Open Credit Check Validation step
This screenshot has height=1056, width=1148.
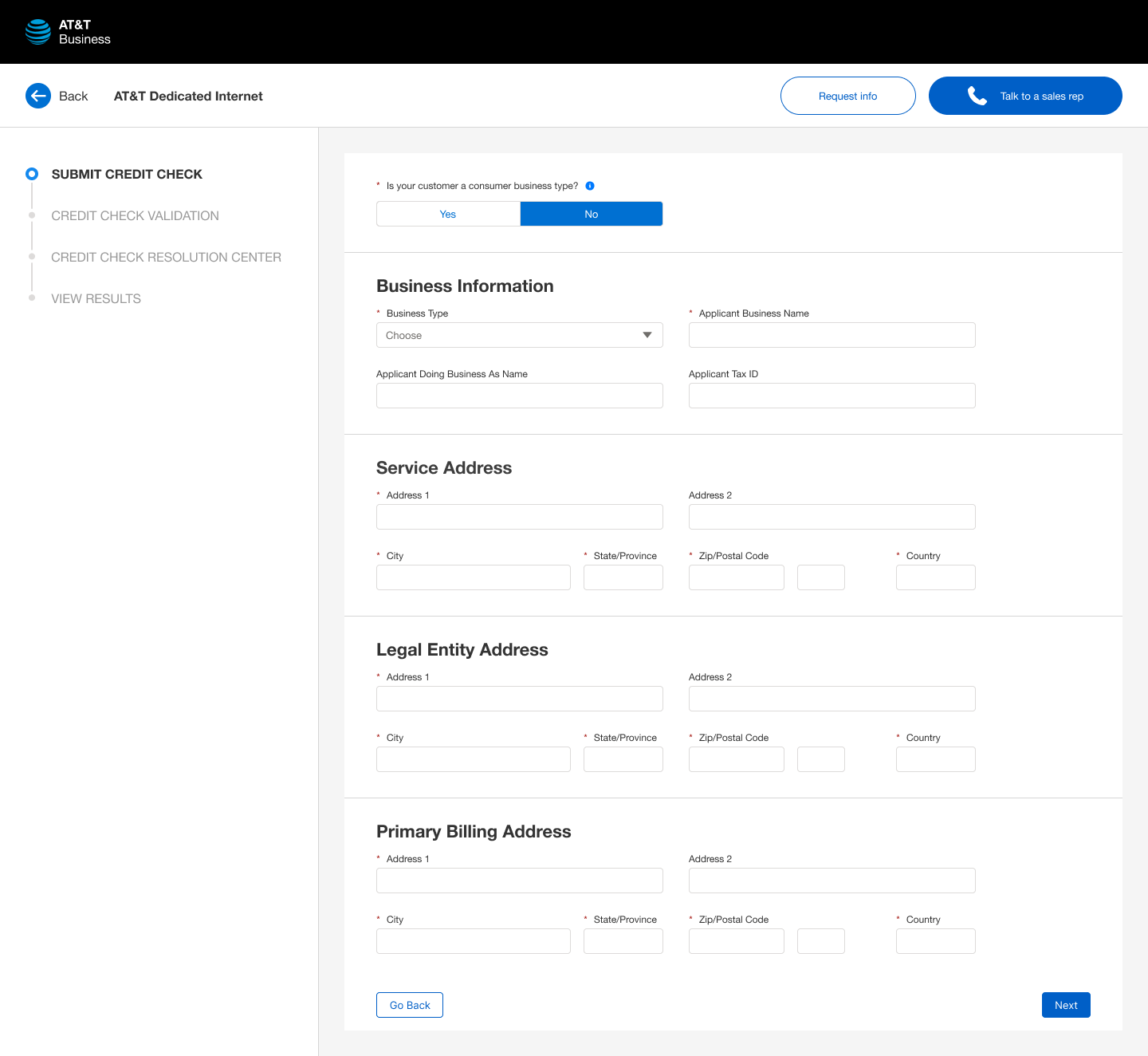[x=135, y=215]
